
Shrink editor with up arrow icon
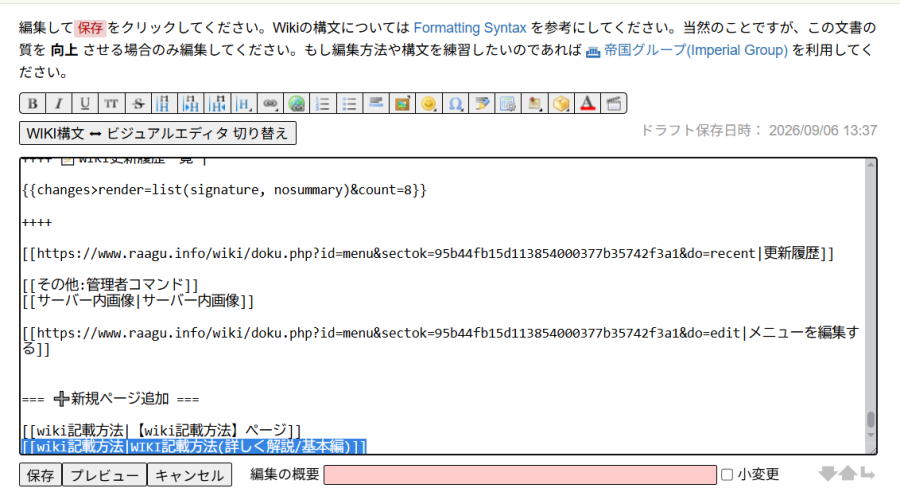[848, 474]
